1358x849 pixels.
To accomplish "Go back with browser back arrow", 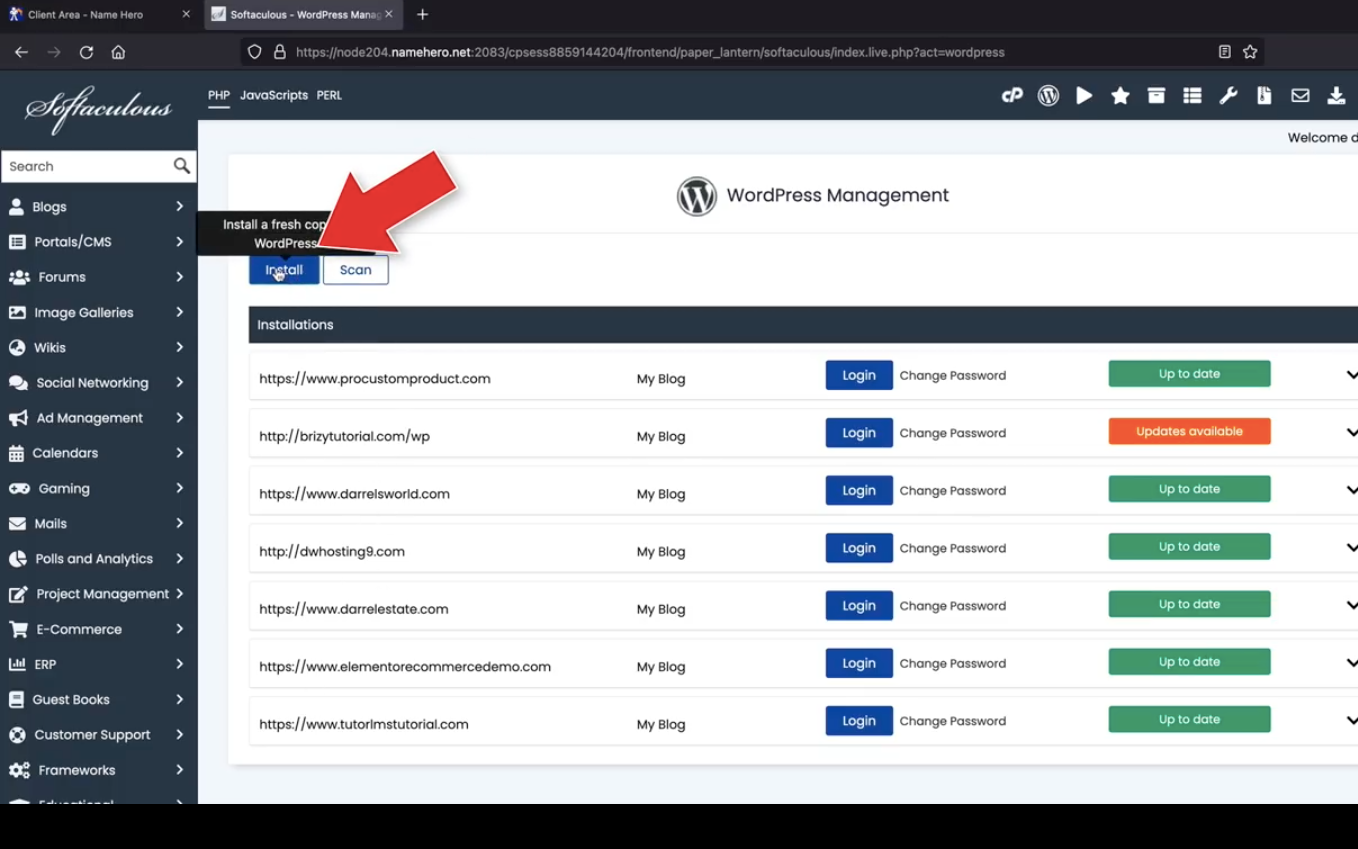I will (21, 52).
